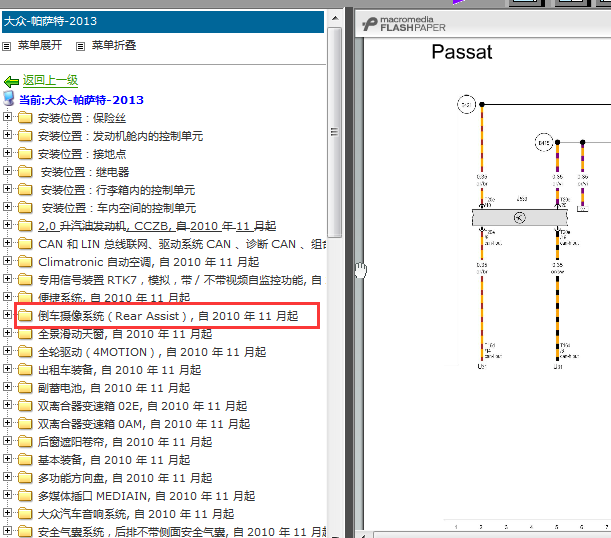Open 全轮驱动 (4MOTION) entry
The image size is (611, 538).
(152, 352)
